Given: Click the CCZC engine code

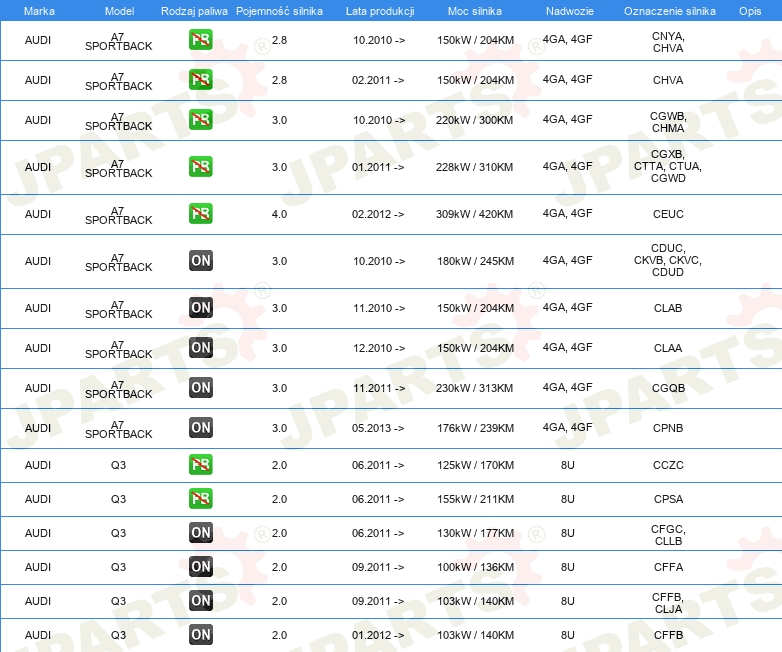Looking at the screenshot, I should [x=668, y=465].
